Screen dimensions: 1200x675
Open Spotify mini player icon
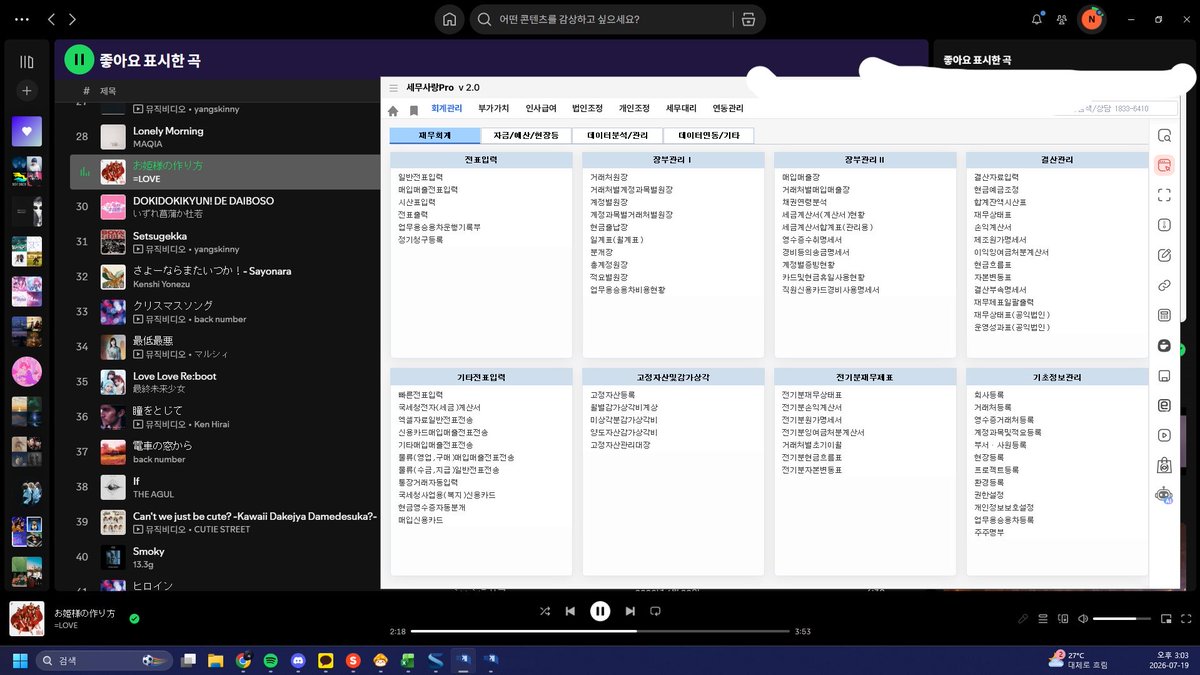[x=1165, y=619]
